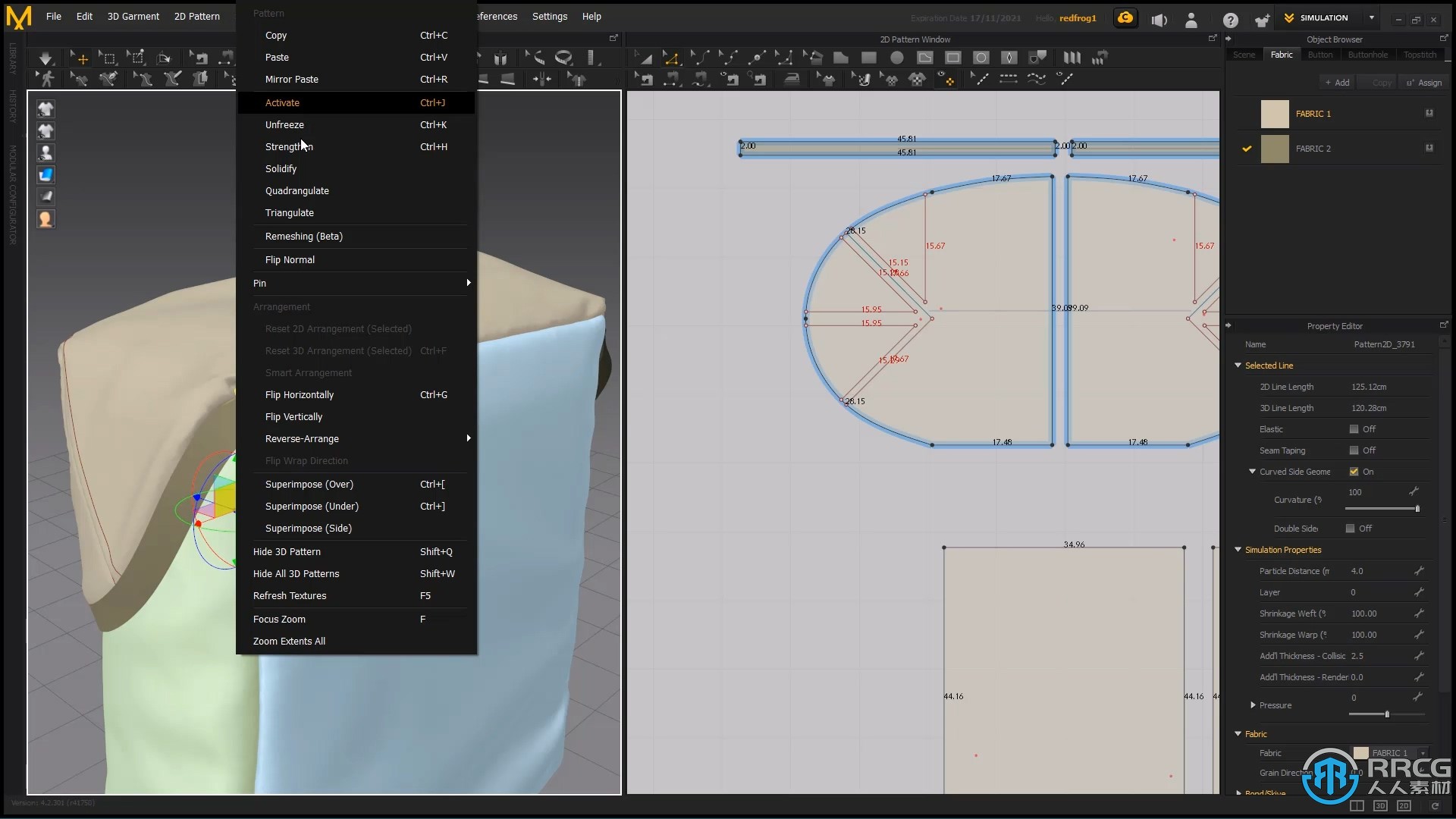
Task: Toggle blue surface render style icon
Action: [45, 175]
